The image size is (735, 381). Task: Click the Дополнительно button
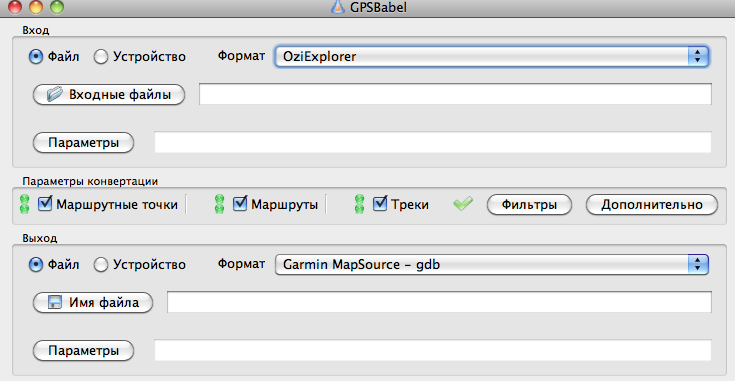tap(652, 205)
